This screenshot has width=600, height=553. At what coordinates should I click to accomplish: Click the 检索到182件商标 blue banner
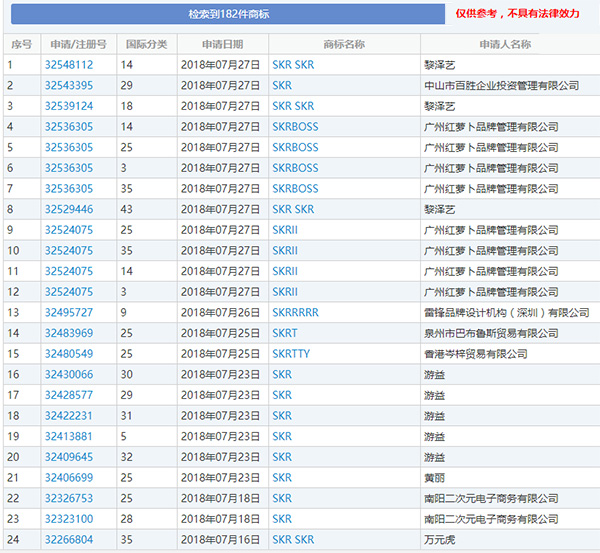228,15
